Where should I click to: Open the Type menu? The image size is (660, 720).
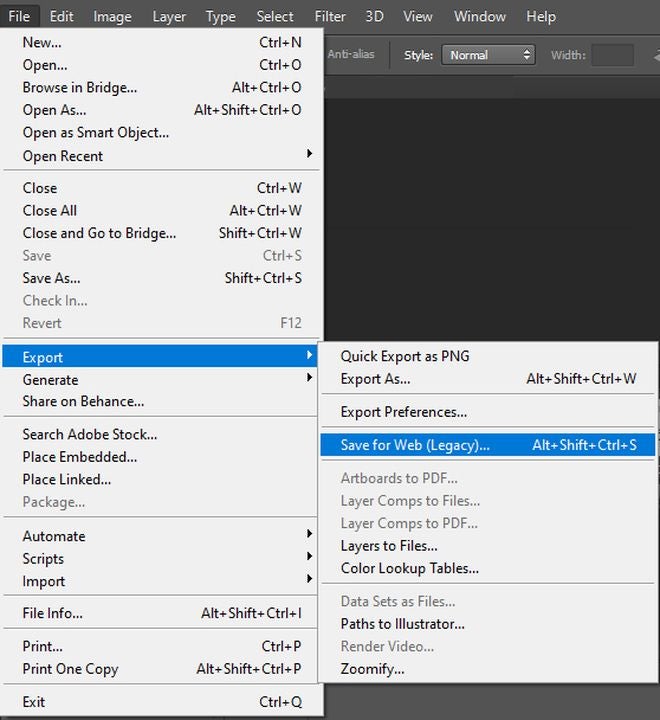220,17
